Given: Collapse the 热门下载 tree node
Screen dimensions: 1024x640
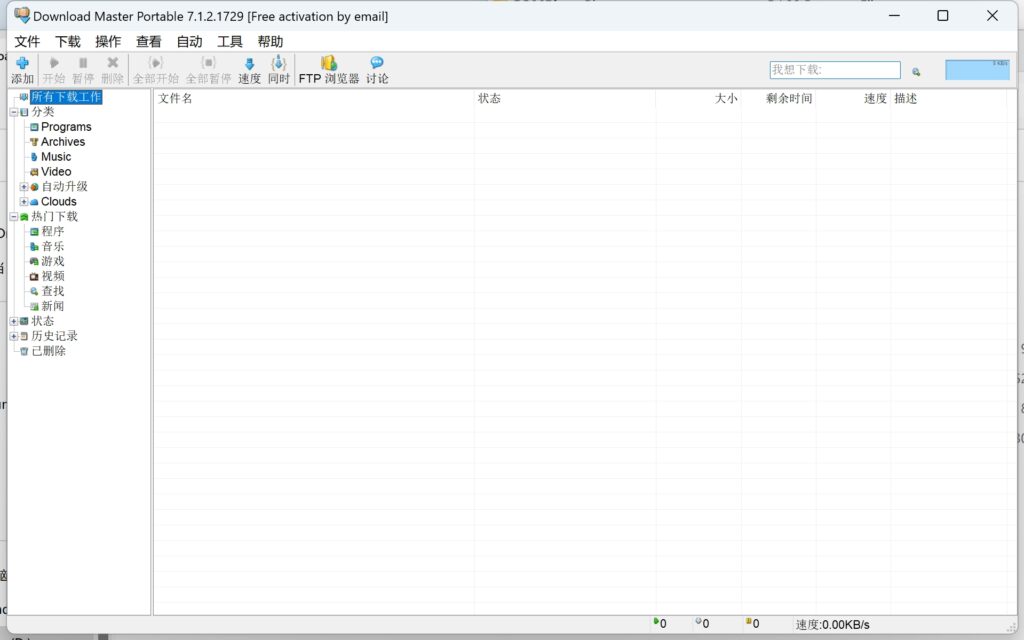Looking at the screenshot, I should click(x=13, y=217).
